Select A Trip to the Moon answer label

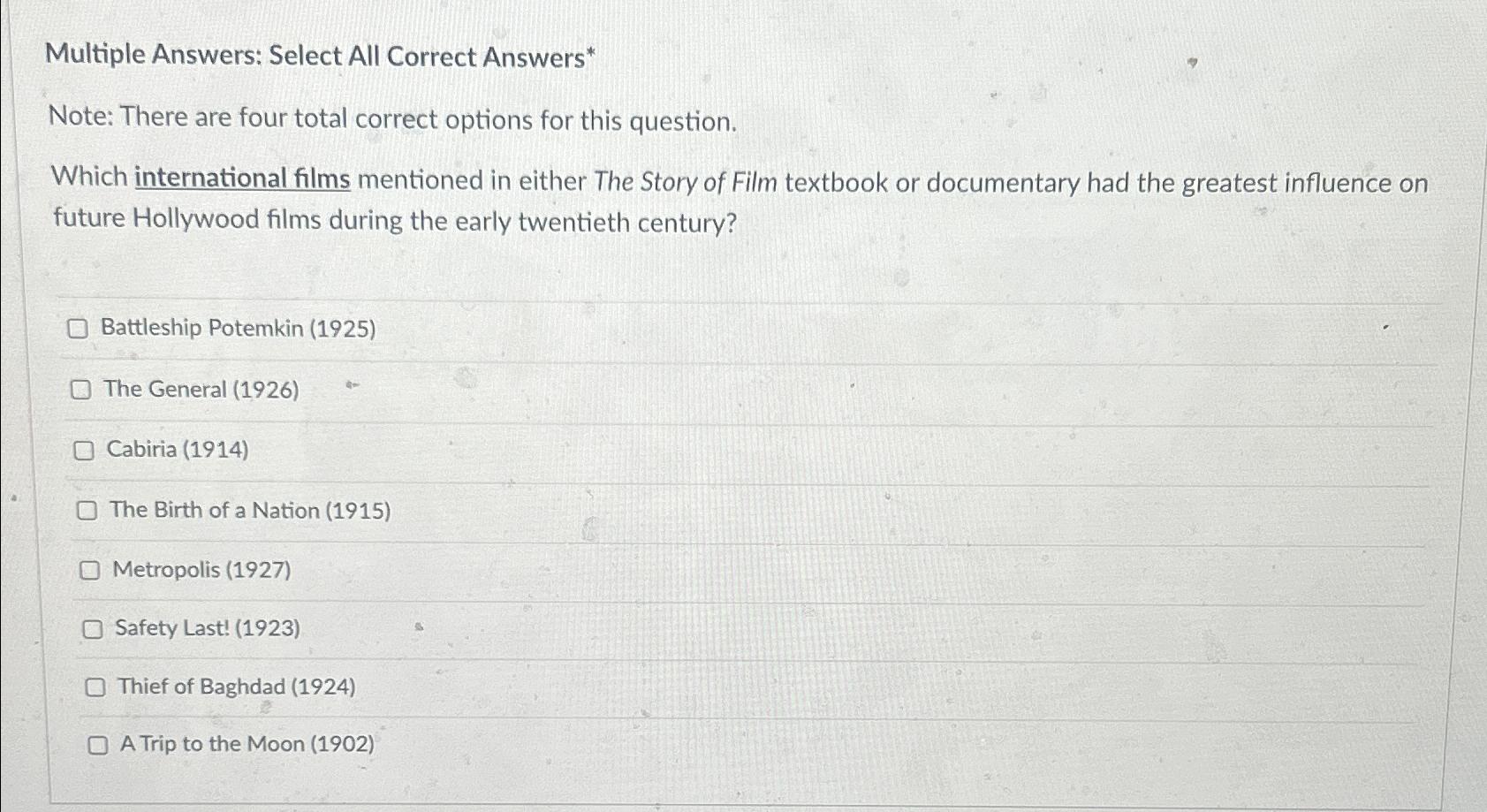tap(247, 746)
